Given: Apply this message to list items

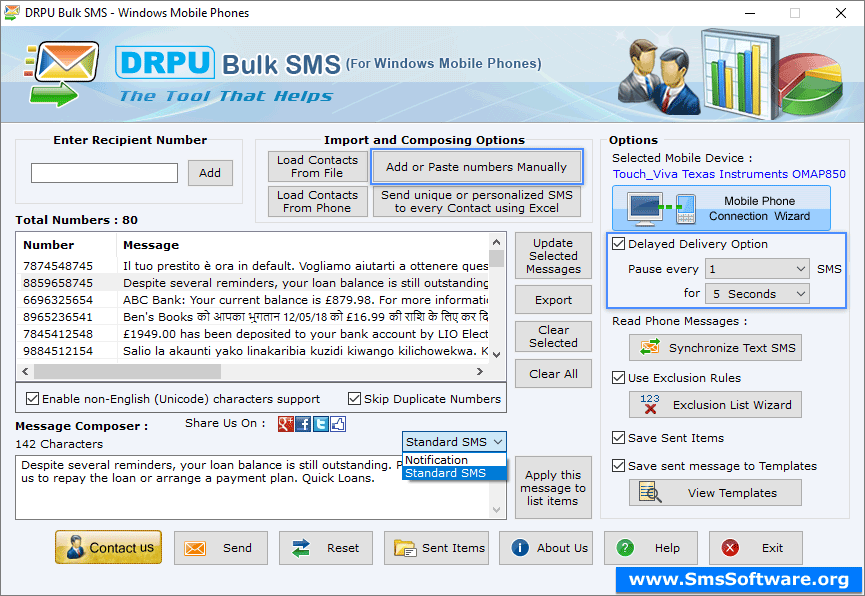Looking at the screenshot, I should pyautogui.click(x=553, y=488).
